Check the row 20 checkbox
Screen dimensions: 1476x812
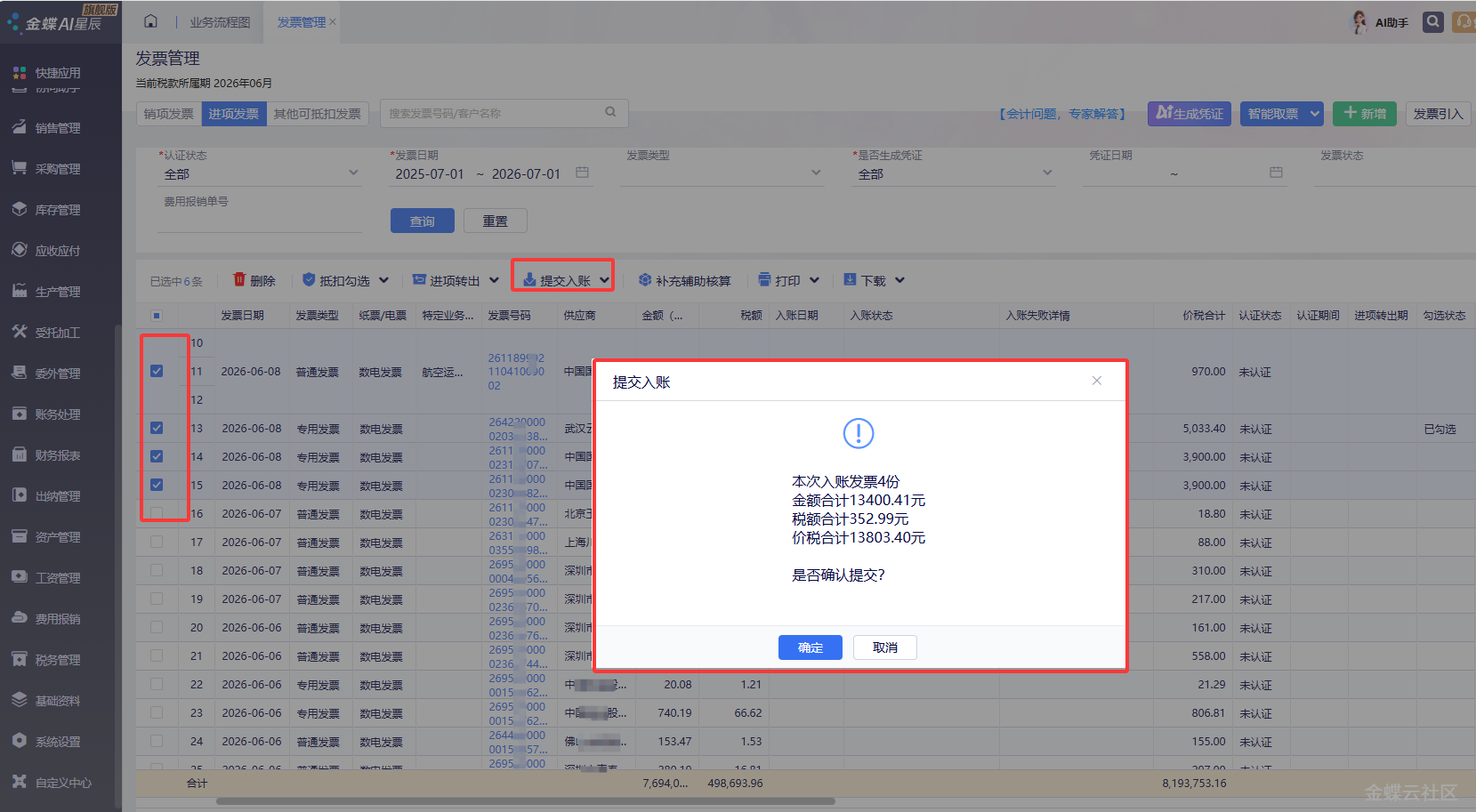pos(157,627)
